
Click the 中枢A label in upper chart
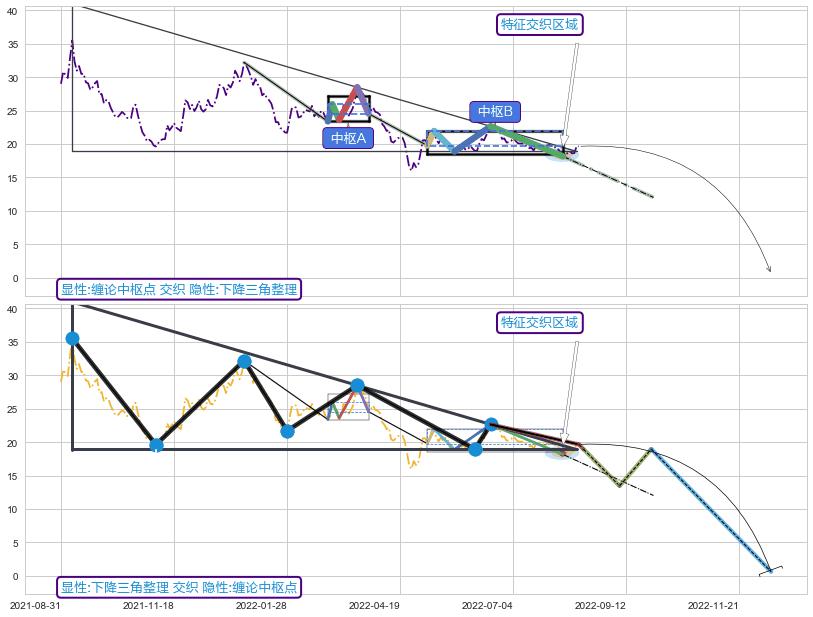click(x=348, y=138)
